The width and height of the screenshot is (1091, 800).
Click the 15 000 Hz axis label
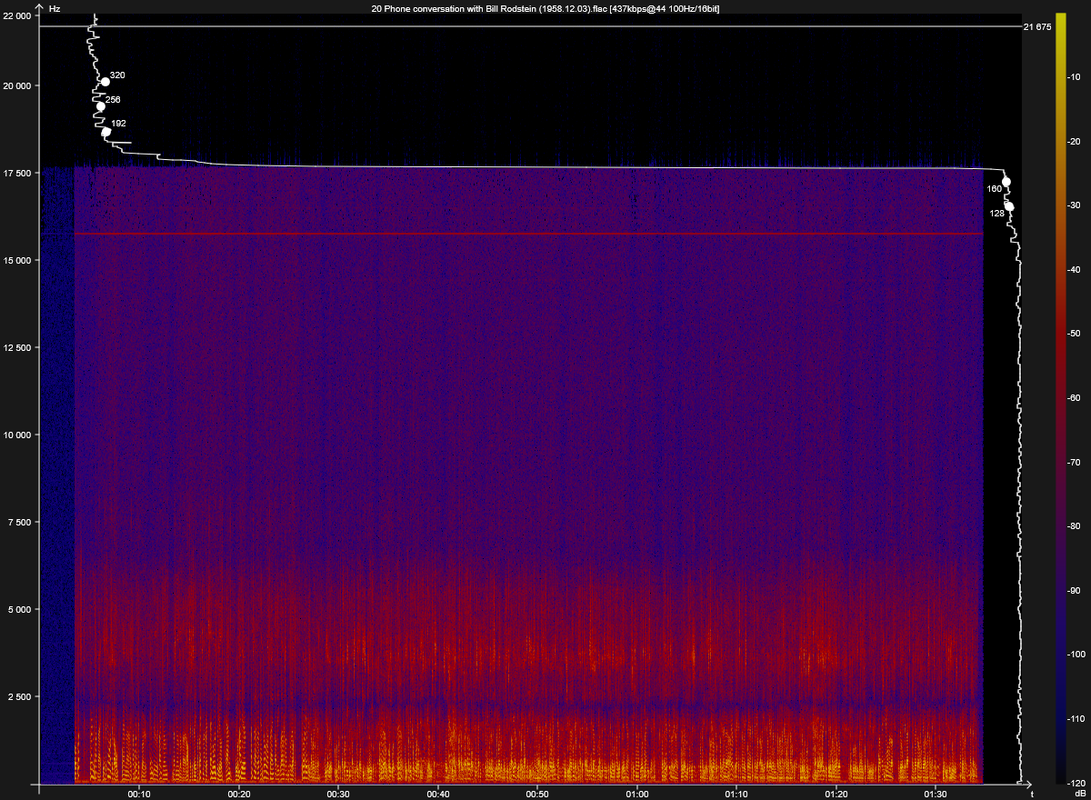point(17,261)
